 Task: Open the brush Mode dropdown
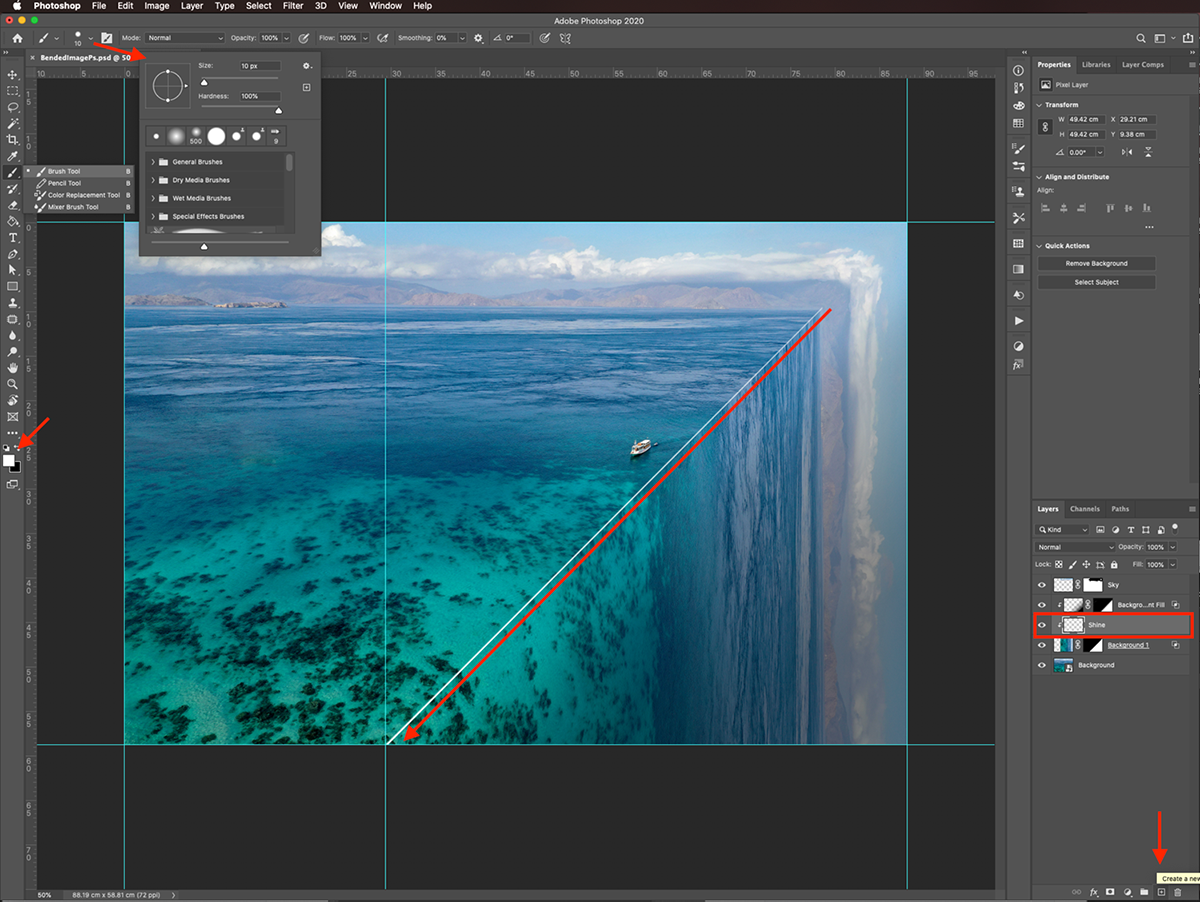pos(186,38)
